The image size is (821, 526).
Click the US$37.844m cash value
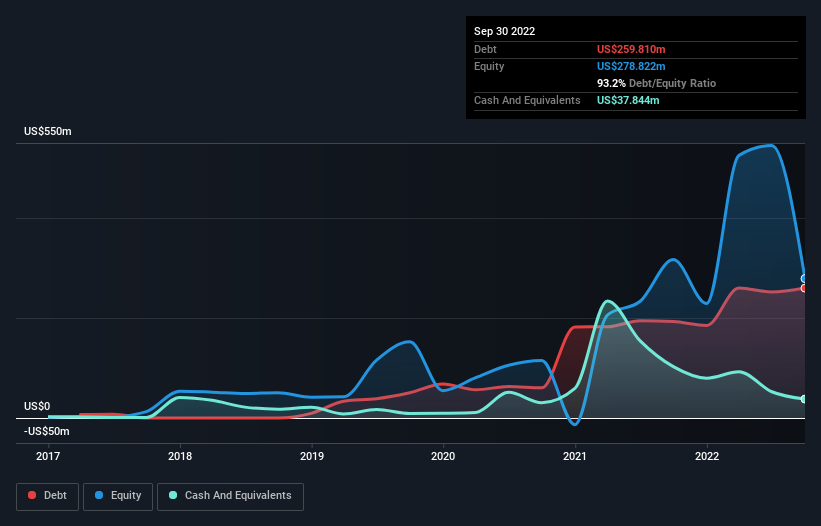628,100
